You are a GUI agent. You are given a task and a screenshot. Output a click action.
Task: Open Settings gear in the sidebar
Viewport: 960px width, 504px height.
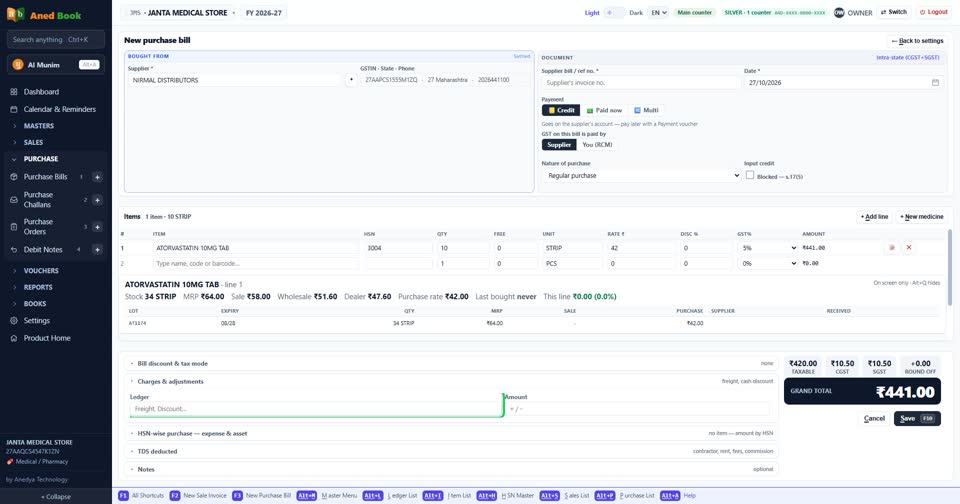tap(13, 321)
